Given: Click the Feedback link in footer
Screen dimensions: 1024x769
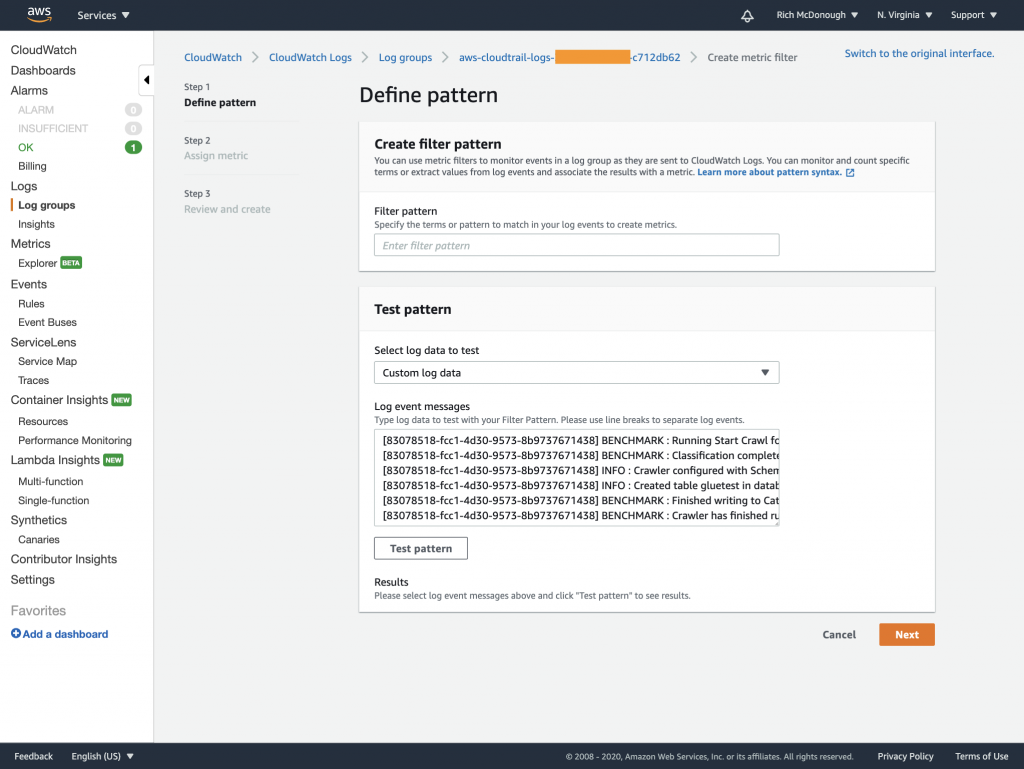Looking at the screenshot, I should (x=33, y=756).
